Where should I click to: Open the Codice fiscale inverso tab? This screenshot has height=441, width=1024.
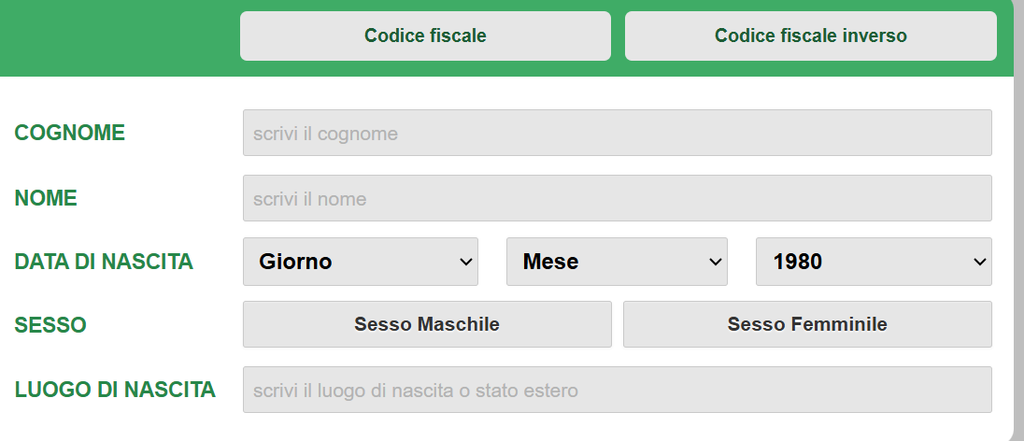tap(810, 36)
